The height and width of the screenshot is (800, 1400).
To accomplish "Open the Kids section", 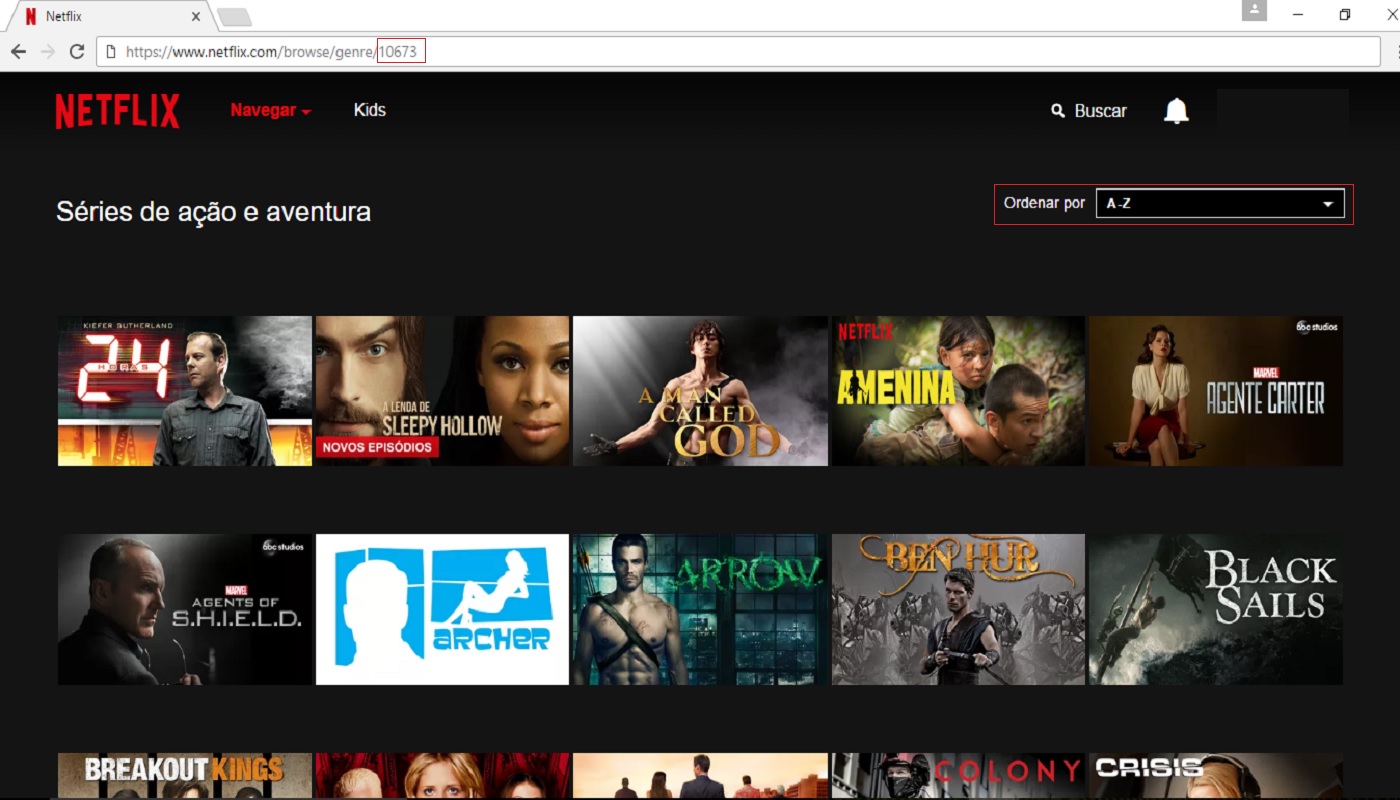I will tap(369, 110).
